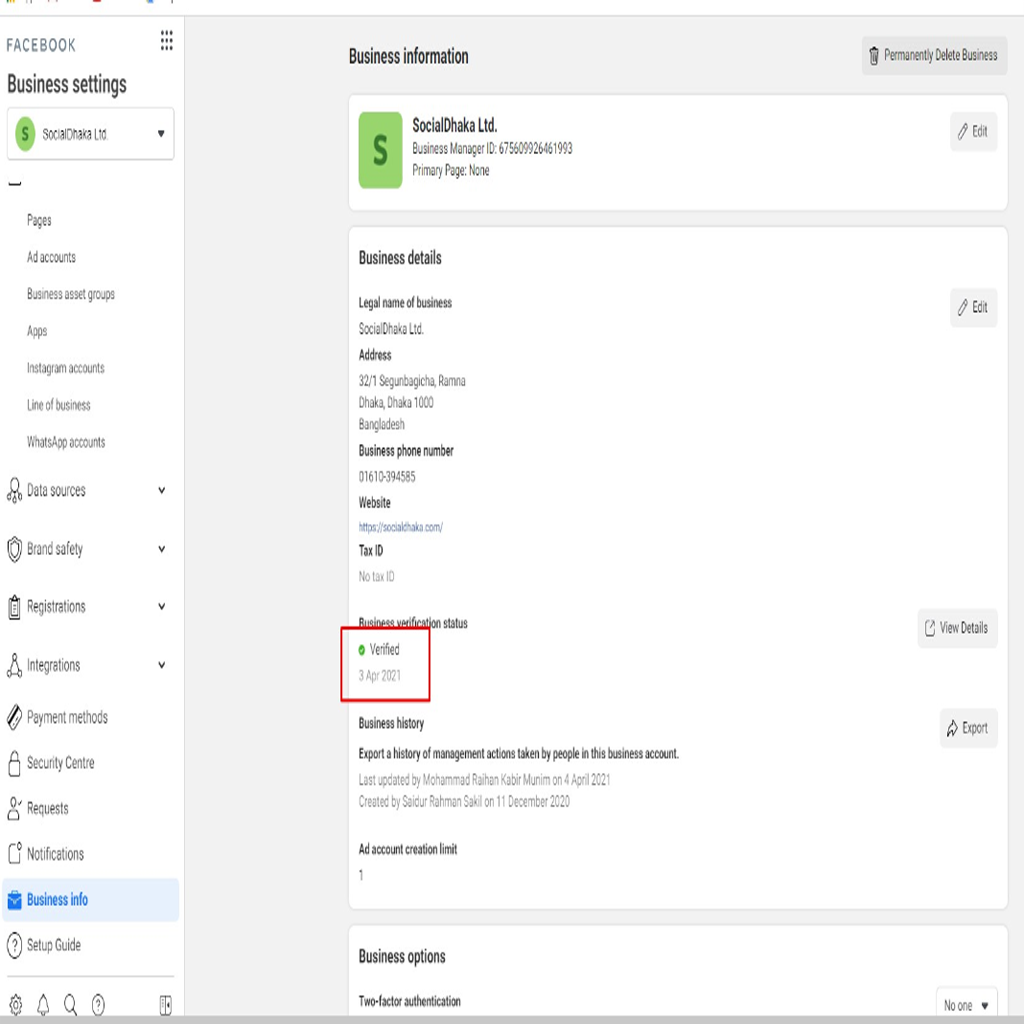The width and height of the screenshot is (1024, 1024).
Task: Click the trash icon on delete button
Action: pos(874,56)
